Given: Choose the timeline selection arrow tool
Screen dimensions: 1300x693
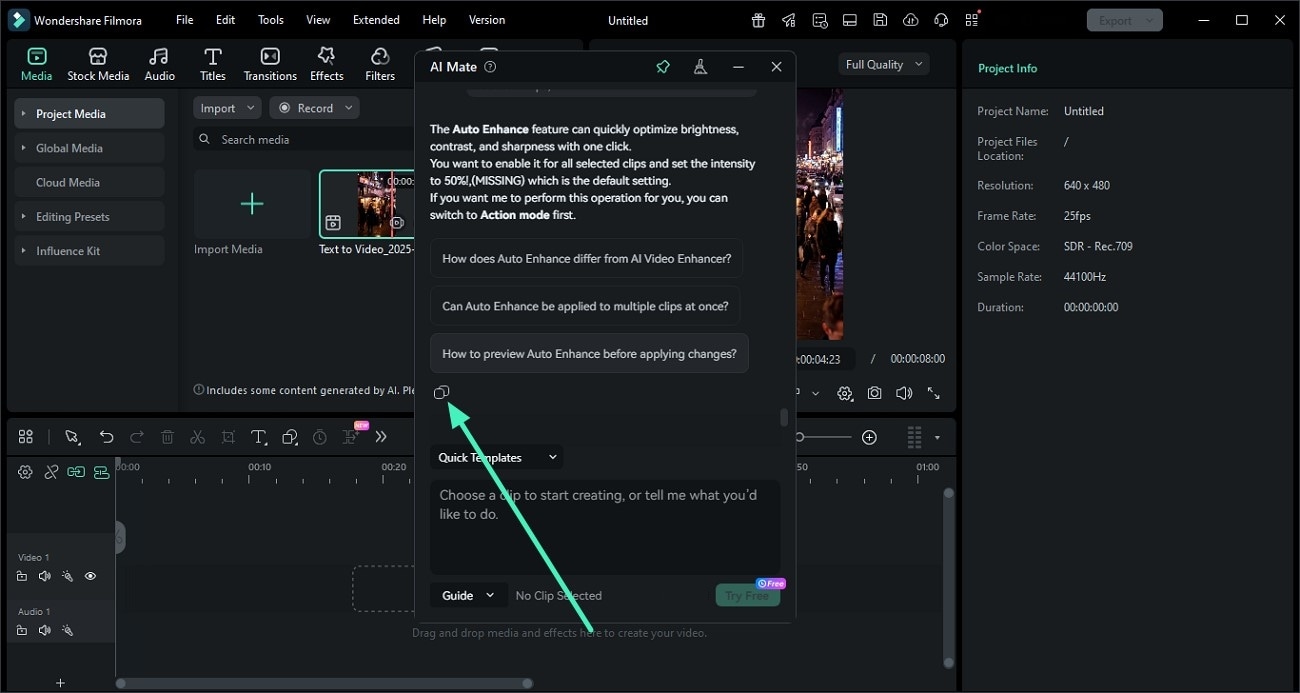Looking at the screenshot, I should (x=72, y=437).
